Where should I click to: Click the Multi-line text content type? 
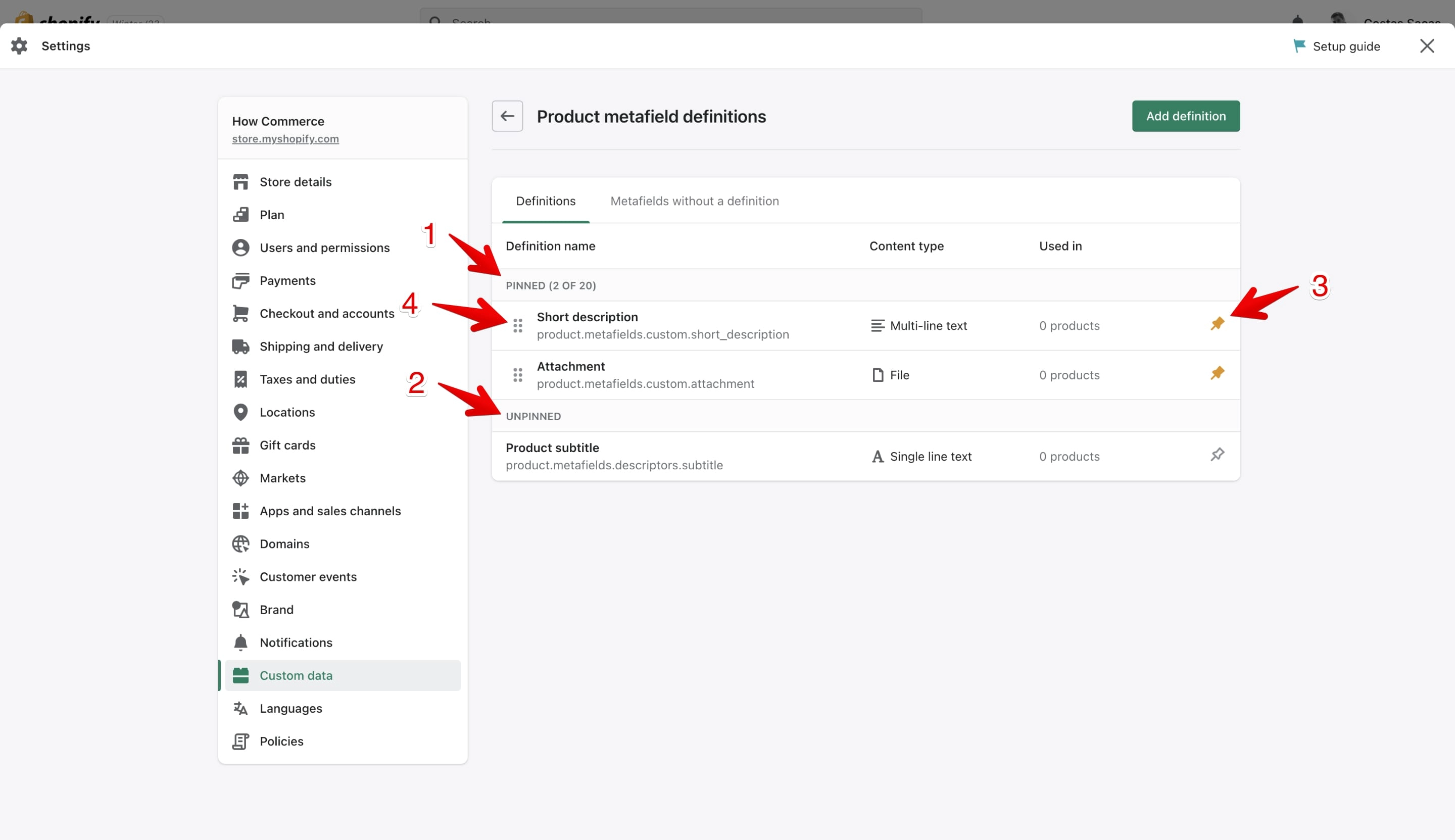(x=919, y=325)
